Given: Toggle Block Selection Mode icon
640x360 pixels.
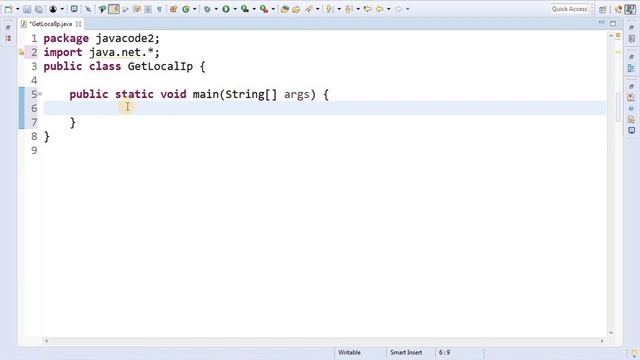Looking at the screenshot, I should (137, 9).
